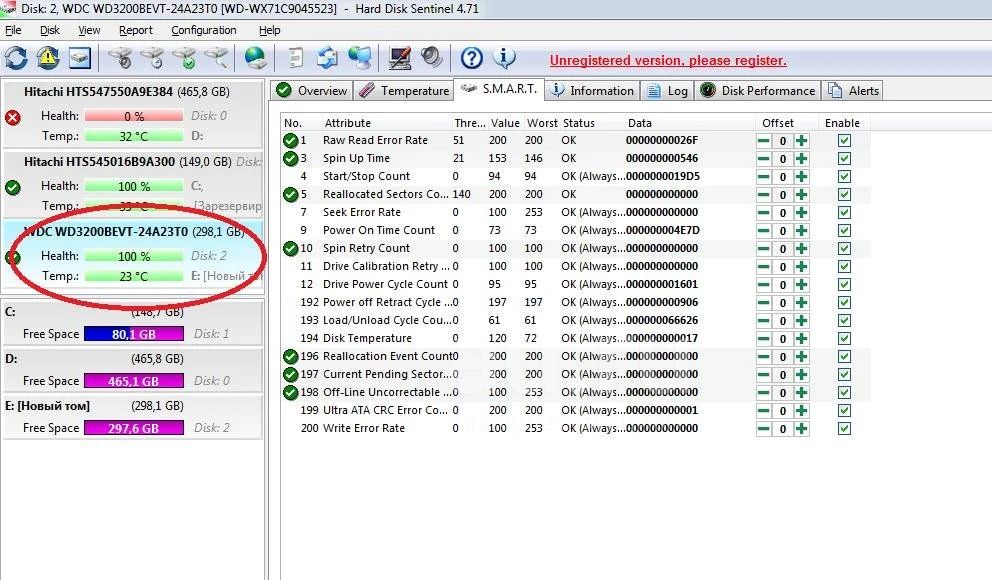Toggle Enable checkbox for Ultra ATA CRC Error Count
The width and height of the screenshot is (992, 580).
click(x=844, y=410)
